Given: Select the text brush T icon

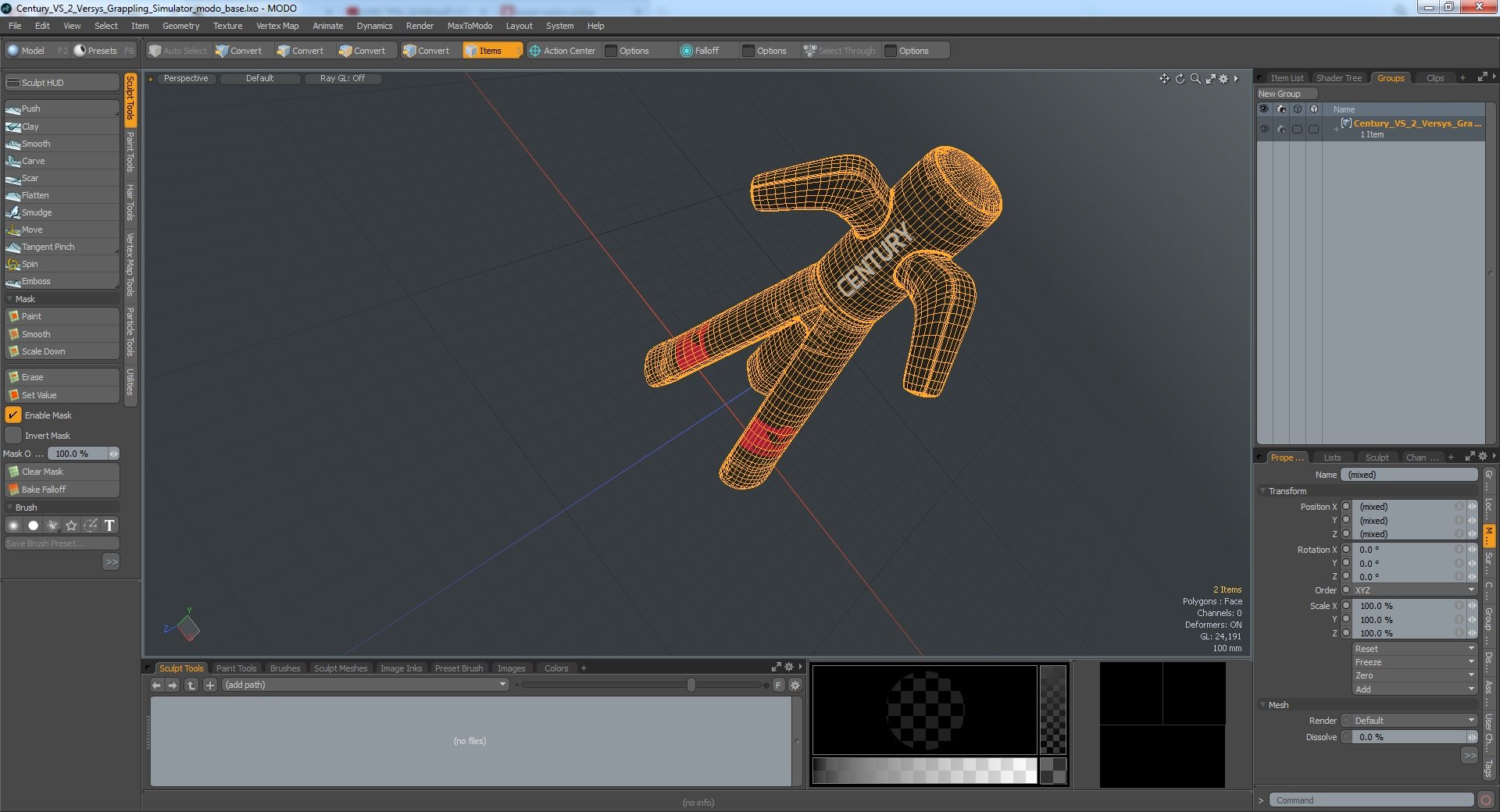Looking at the screenshot, I should point(109,525).
